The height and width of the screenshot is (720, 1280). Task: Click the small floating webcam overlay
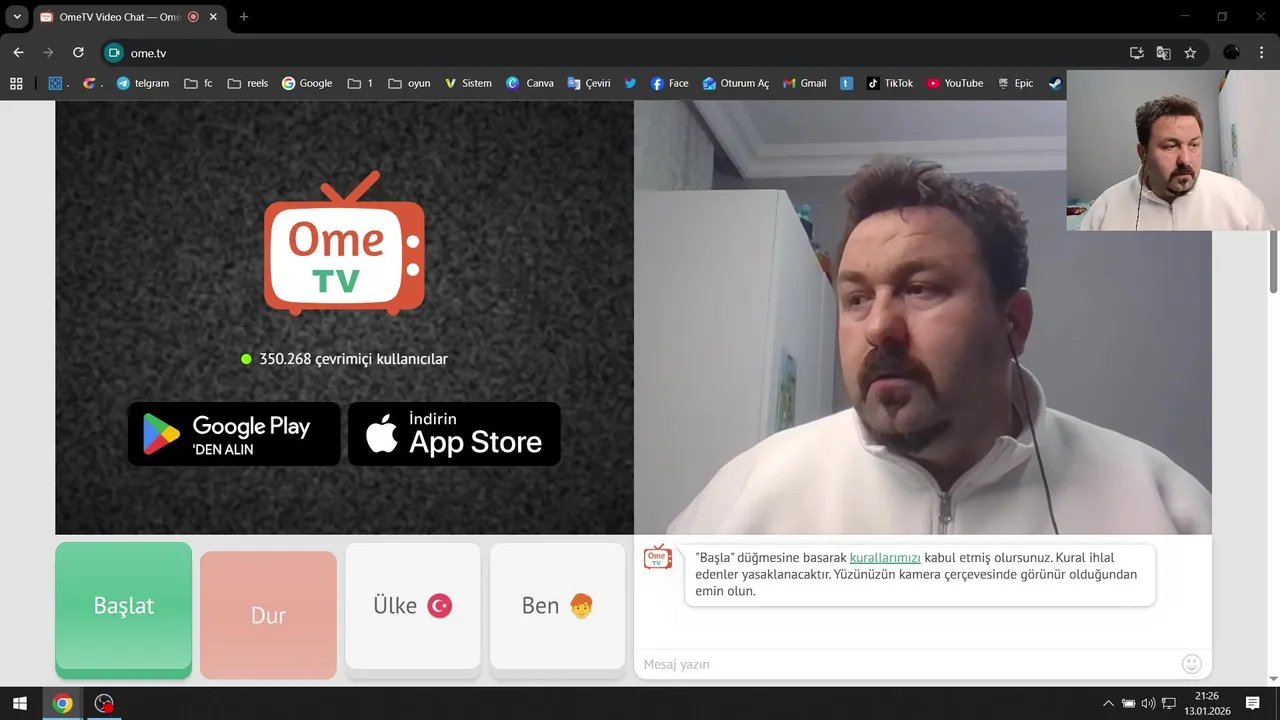click(x=1172, y=150)
